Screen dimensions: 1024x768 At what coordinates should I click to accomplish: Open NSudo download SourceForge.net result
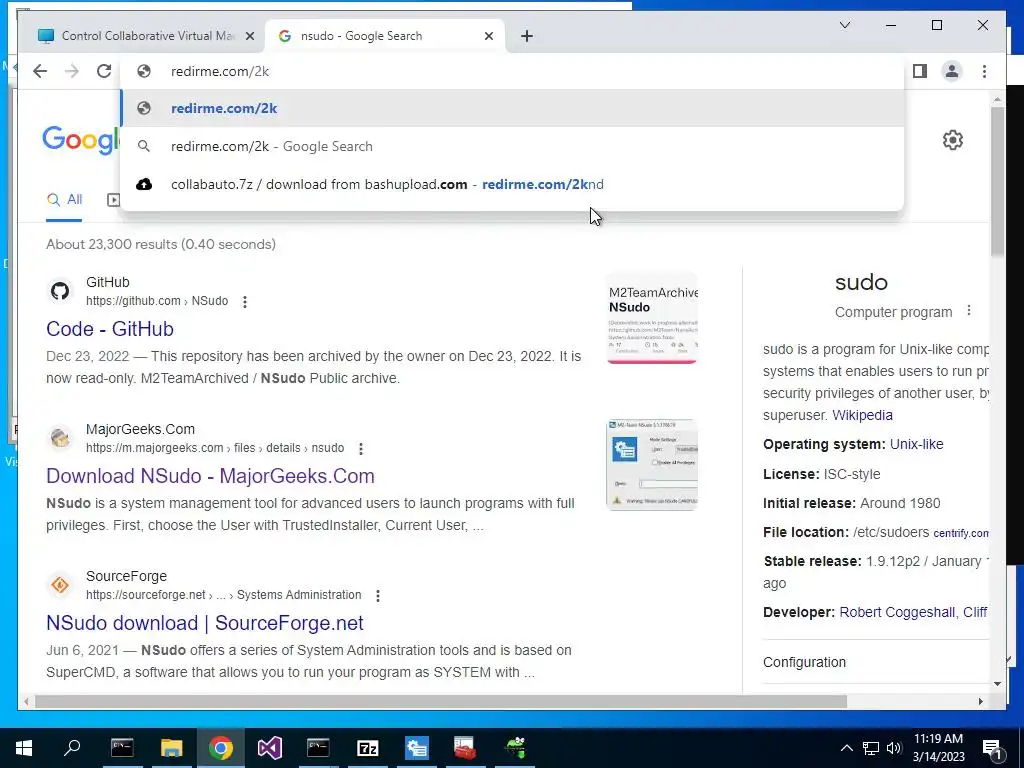[204, 622]
